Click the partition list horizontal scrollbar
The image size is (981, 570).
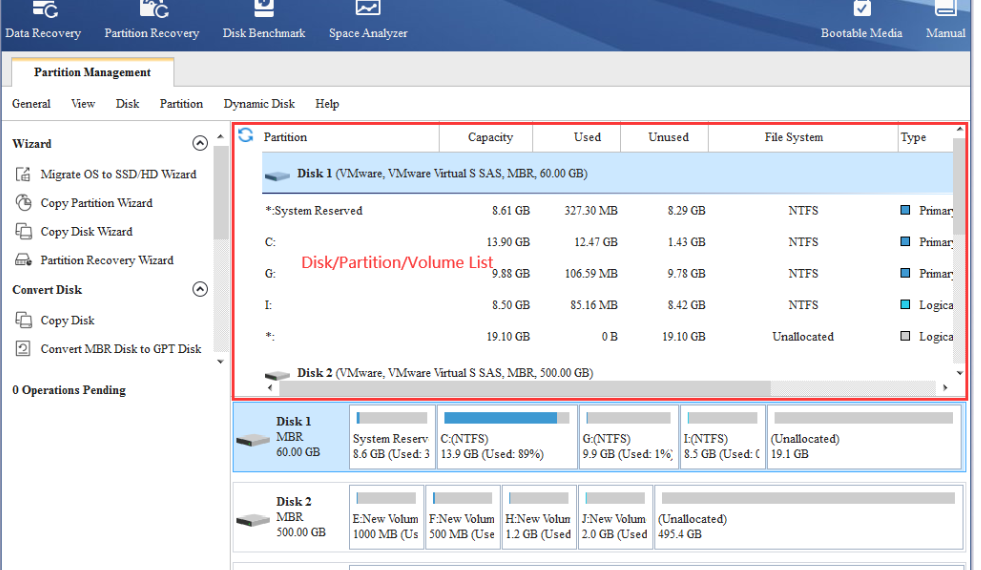(x=525, y=388)
